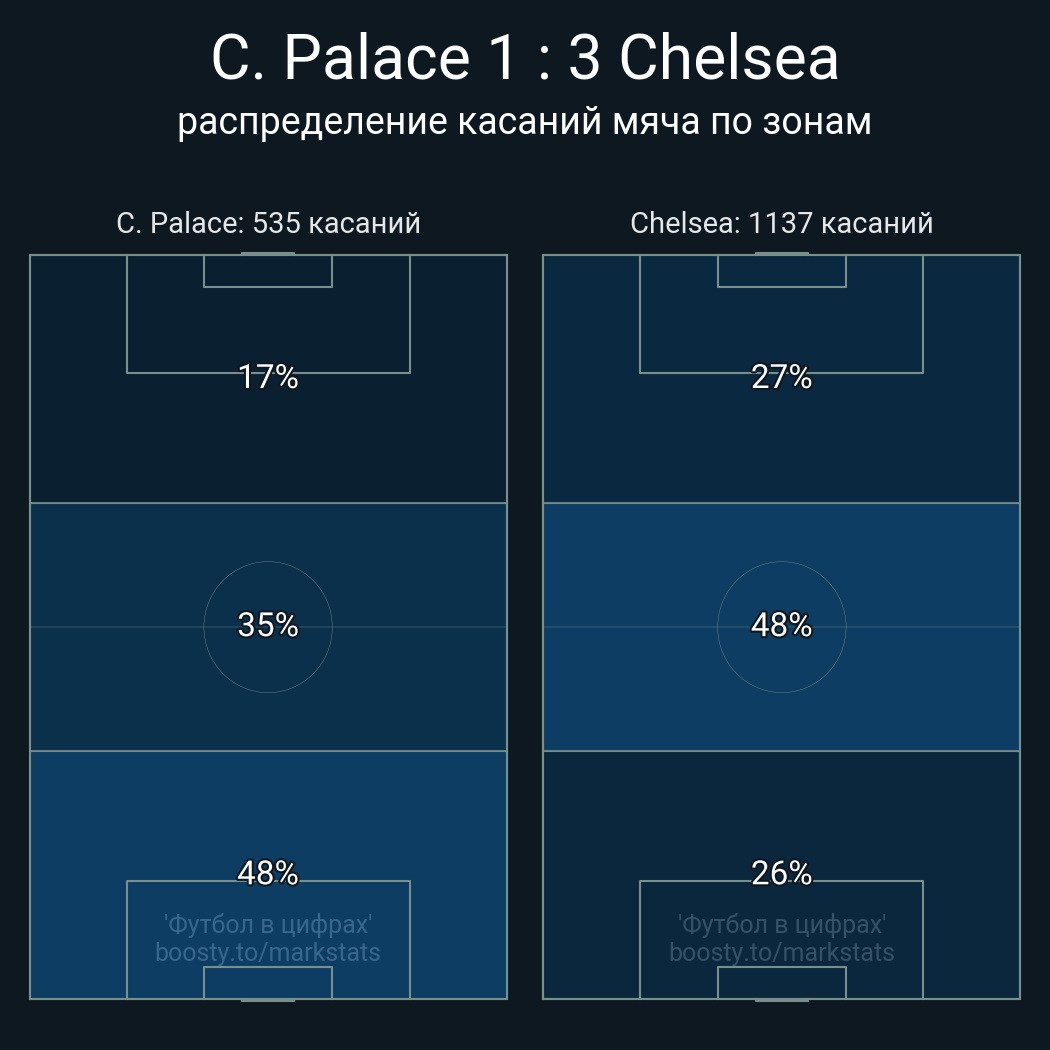The width and height of the screenshot is (1050, 1050).
Task: Click the 17% label on Palace pitch
Action: click(268, 377)
